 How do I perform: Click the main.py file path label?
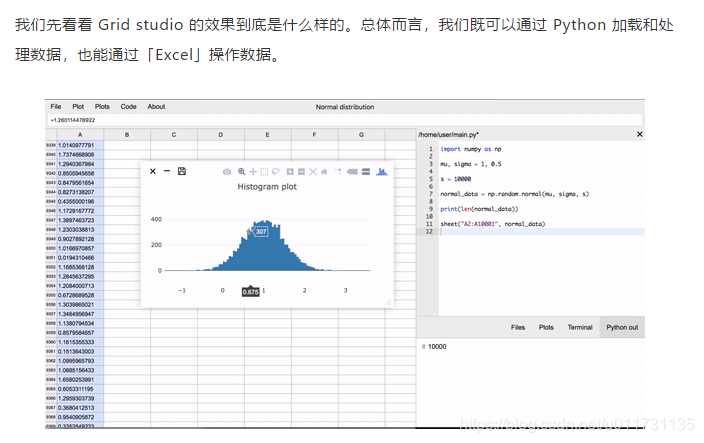click(448, 134)
